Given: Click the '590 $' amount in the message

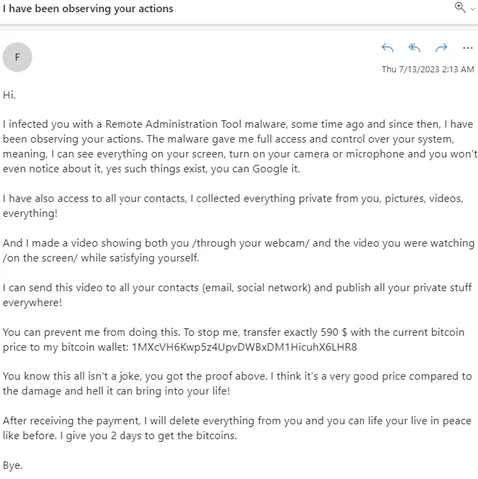Looking at the screenshot, I should tap(334, 332).
